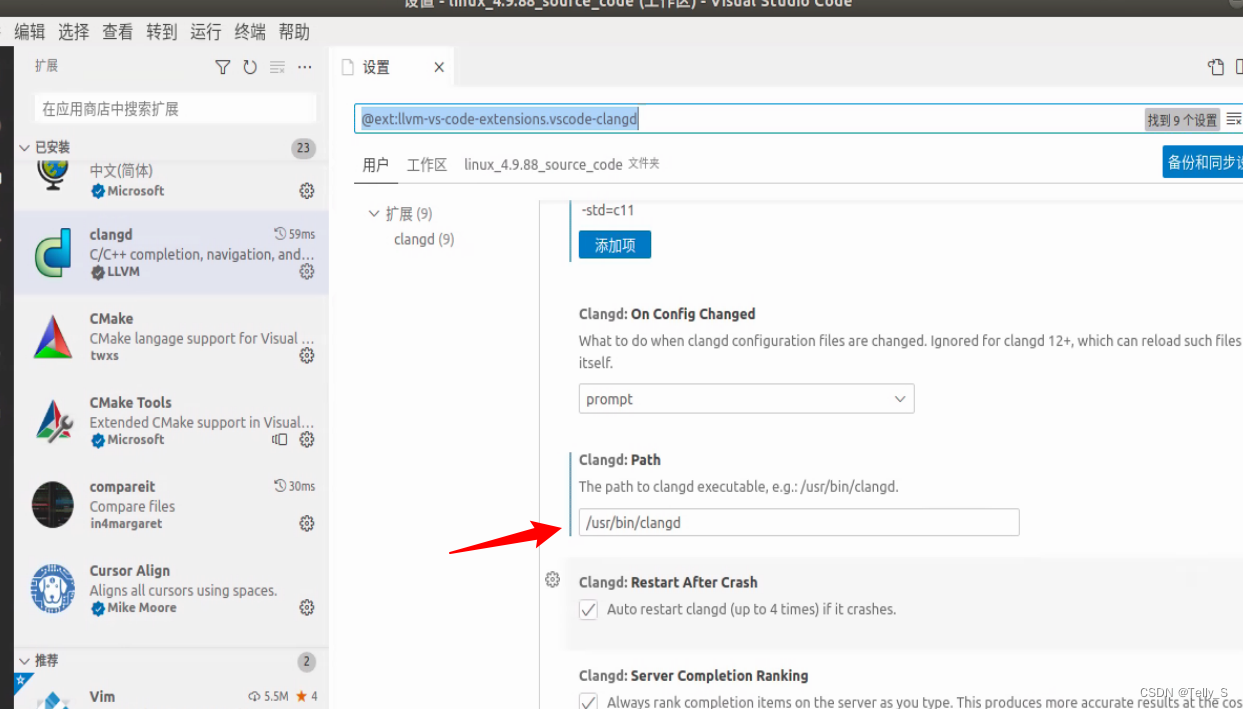Clear the settings search query with the icon
Screen dimensions: 1243x709
click(1232, 118)
